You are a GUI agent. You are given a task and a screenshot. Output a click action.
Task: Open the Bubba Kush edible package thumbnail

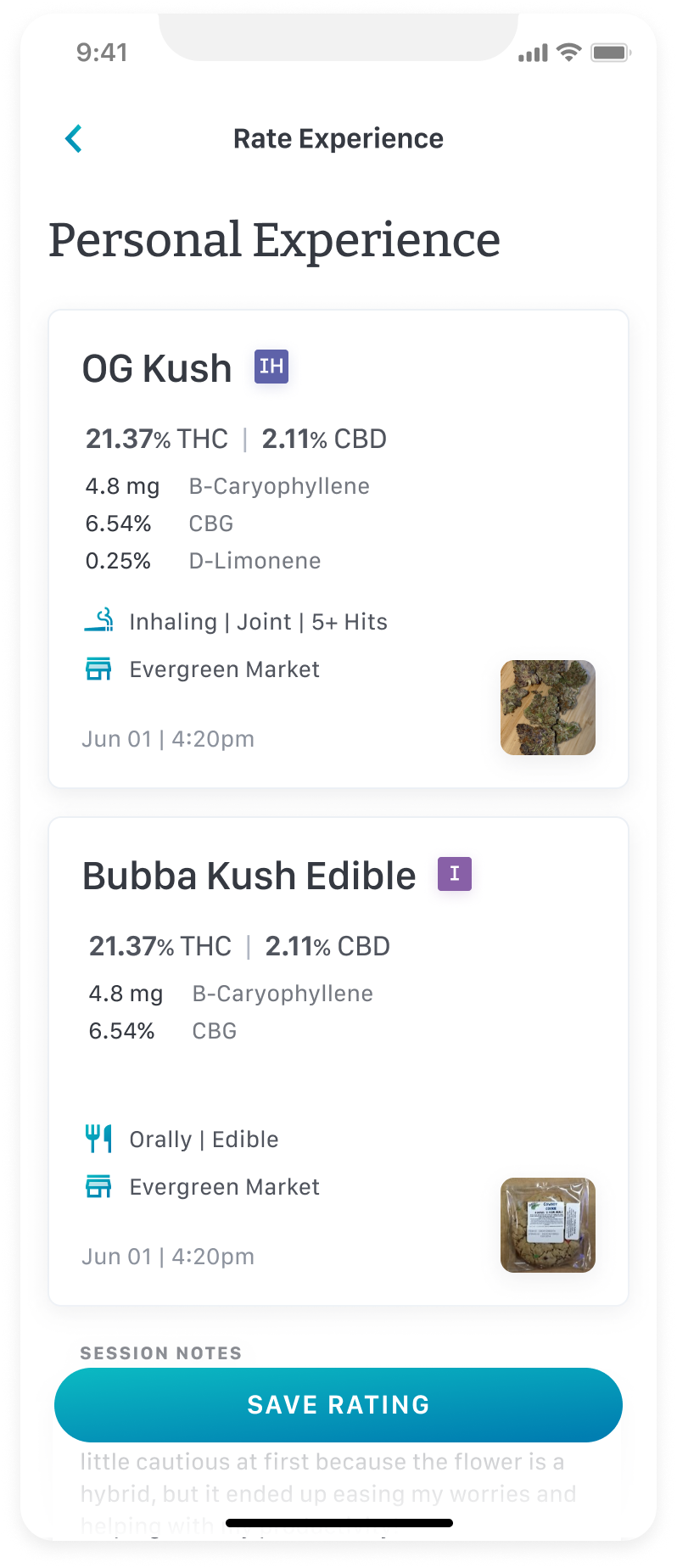(548, 1225)
